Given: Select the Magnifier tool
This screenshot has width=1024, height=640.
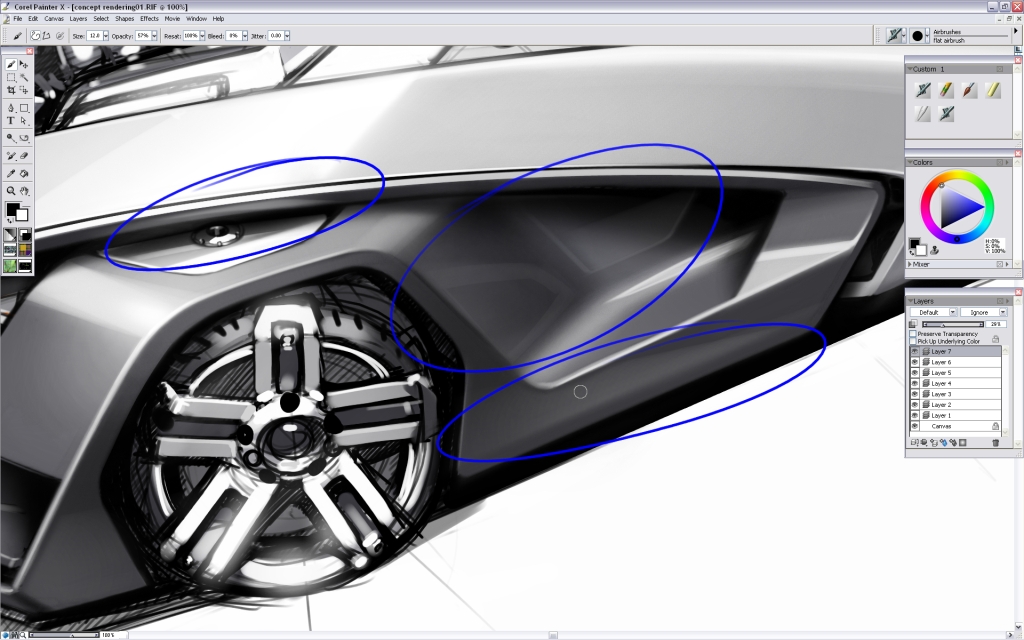Looking at the screenshot, I should coord(10,189).
